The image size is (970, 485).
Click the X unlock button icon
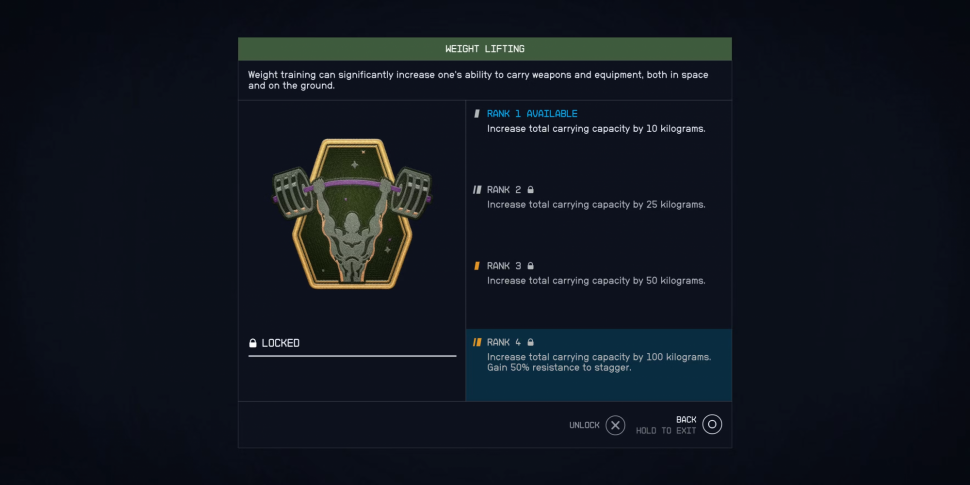pyautogui.click(x=615, y=425)
